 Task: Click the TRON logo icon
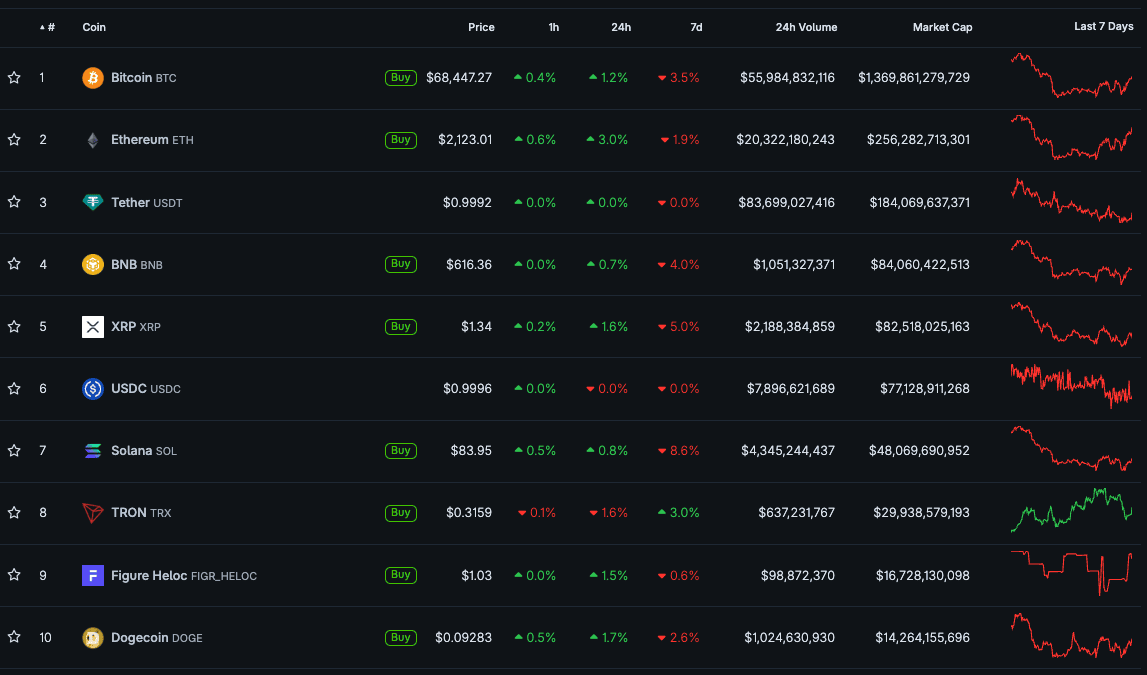pos(93,513)
